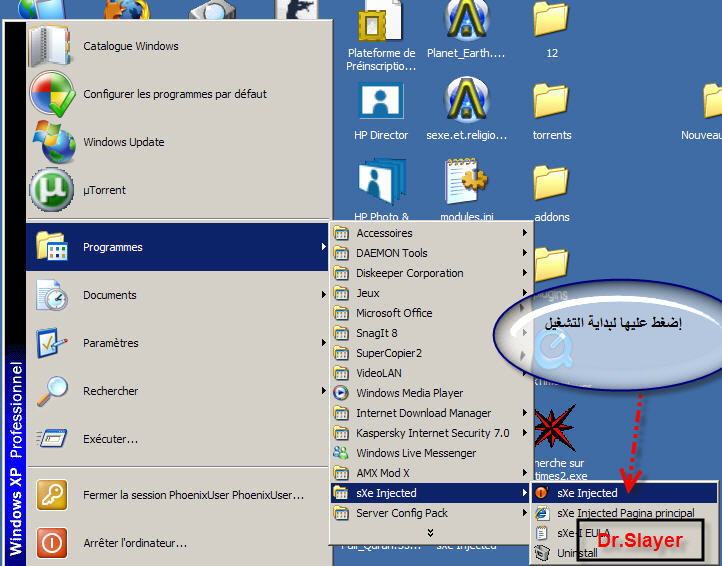Open Server Config Pack group
The width and height of the screenshot is (722, 566).
pos(432,513)
